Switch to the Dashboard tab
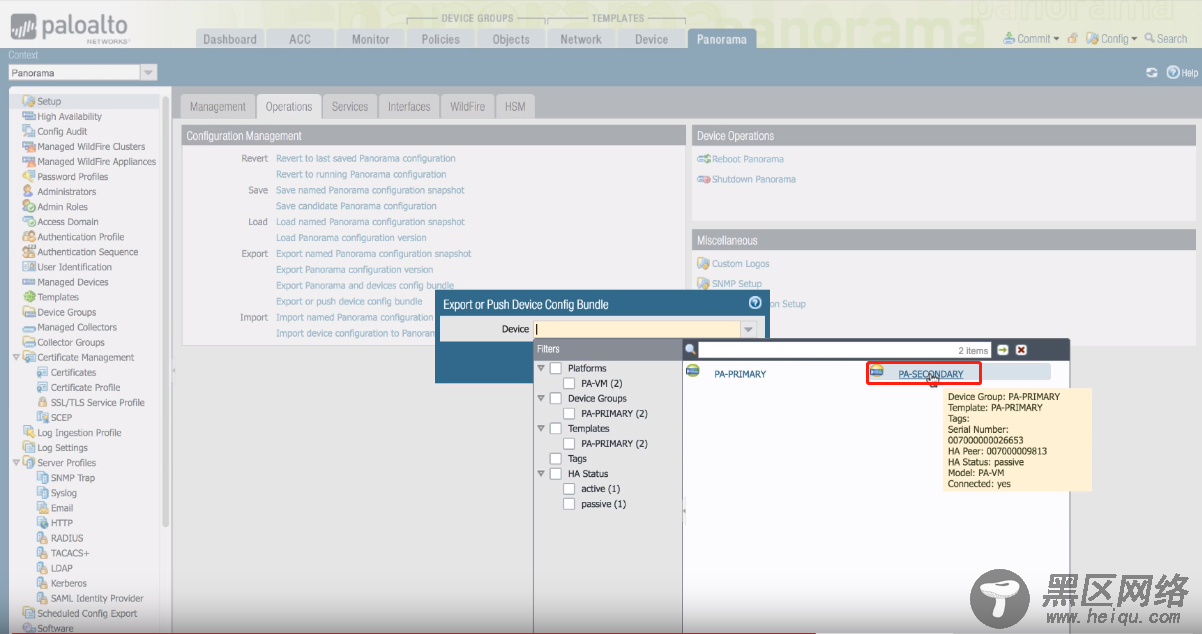Image resolution: width=1202 pixels, height=634 pixels. [230, 39]
